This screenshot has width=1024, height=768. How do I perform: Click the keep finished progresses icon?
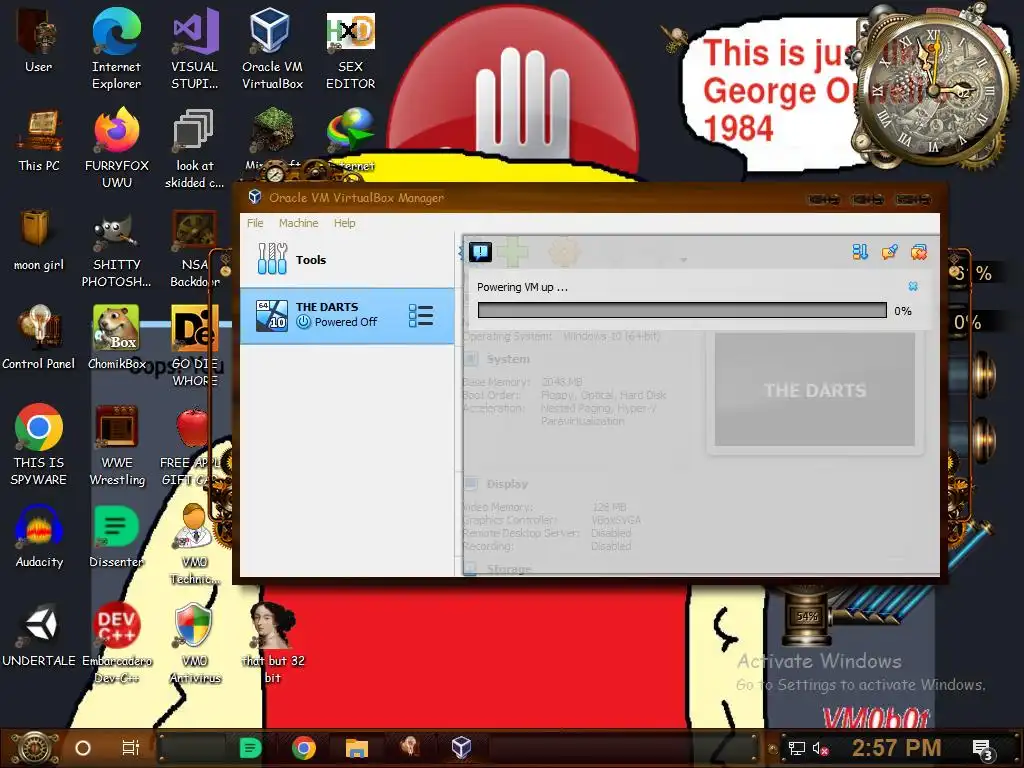tap(889, 251)
